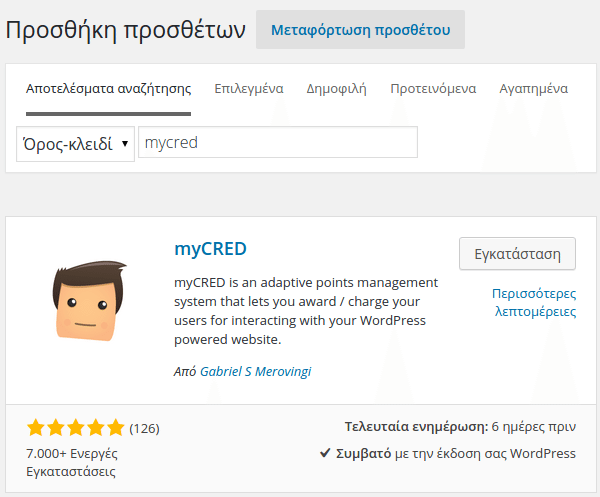Open the myCRED plugin title link

(x=210, y=249)
